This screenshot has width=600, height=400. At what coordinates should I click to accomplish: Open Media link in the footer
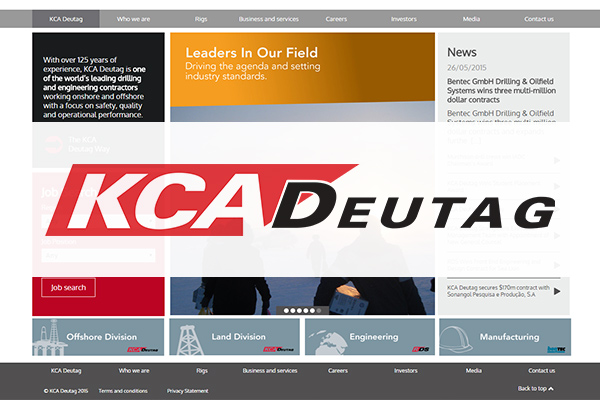(474, 371)
